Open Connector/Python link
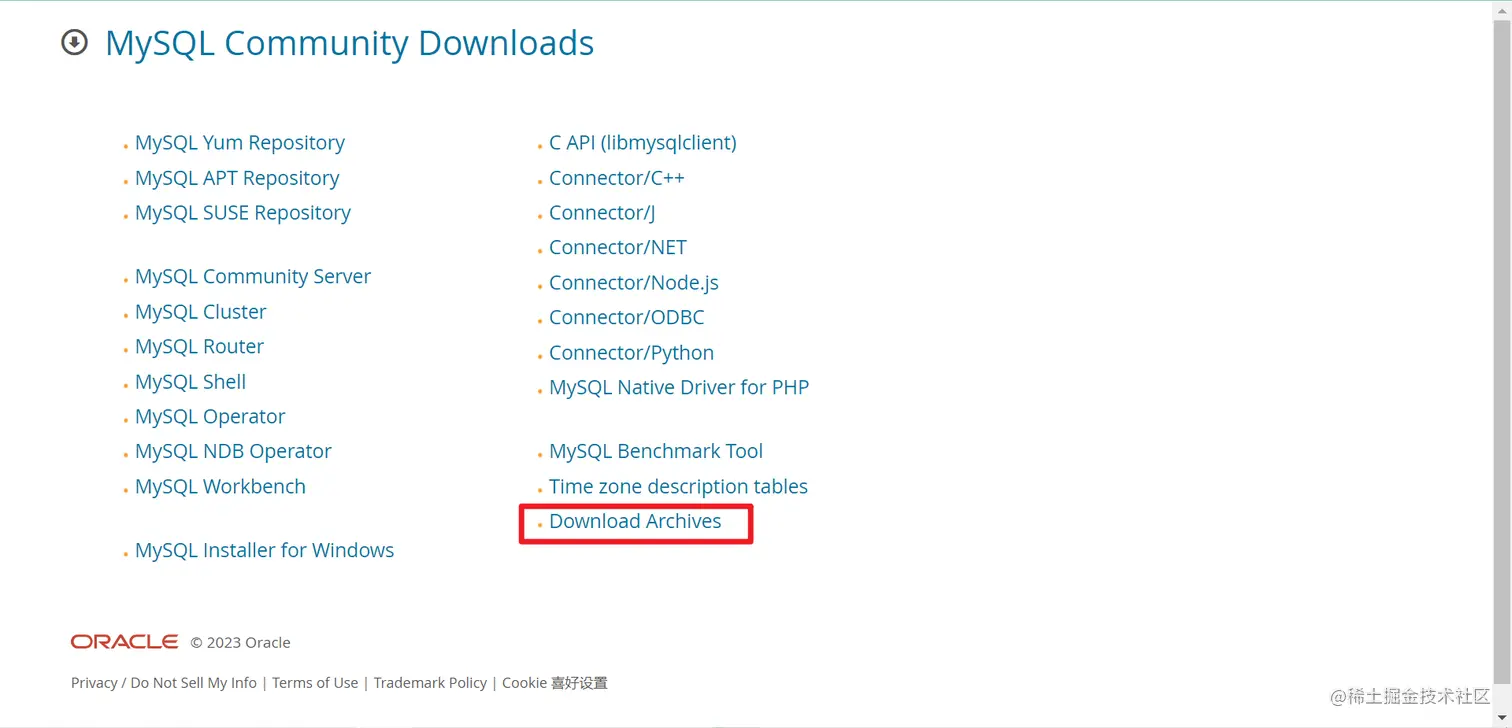Viewport: 1512px width, 728px height. (x=632, y=353)
